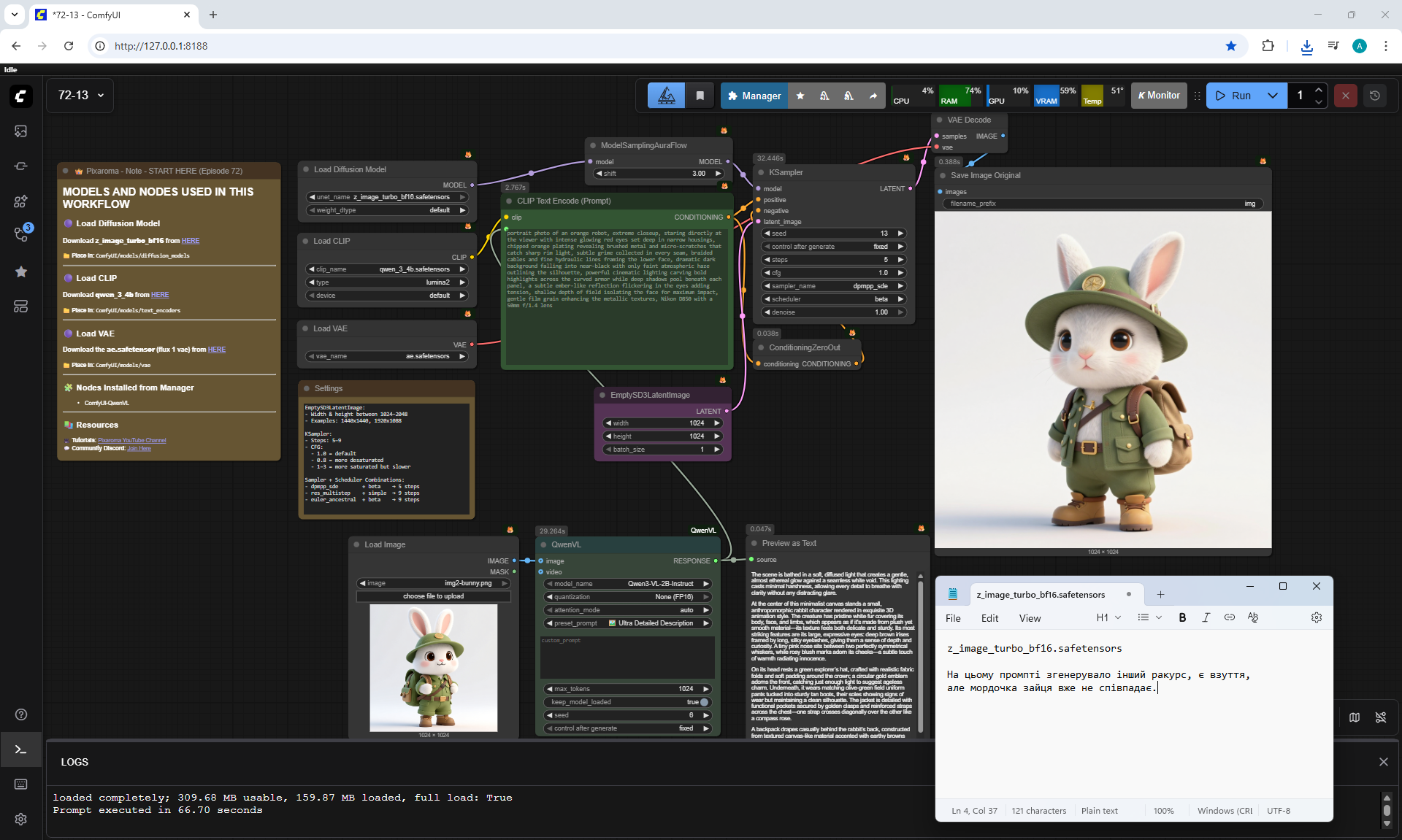Open Notepad Edit menu
Viewport: 1402px width, 840px height.
pyautogui.click(x=989, y=618)
